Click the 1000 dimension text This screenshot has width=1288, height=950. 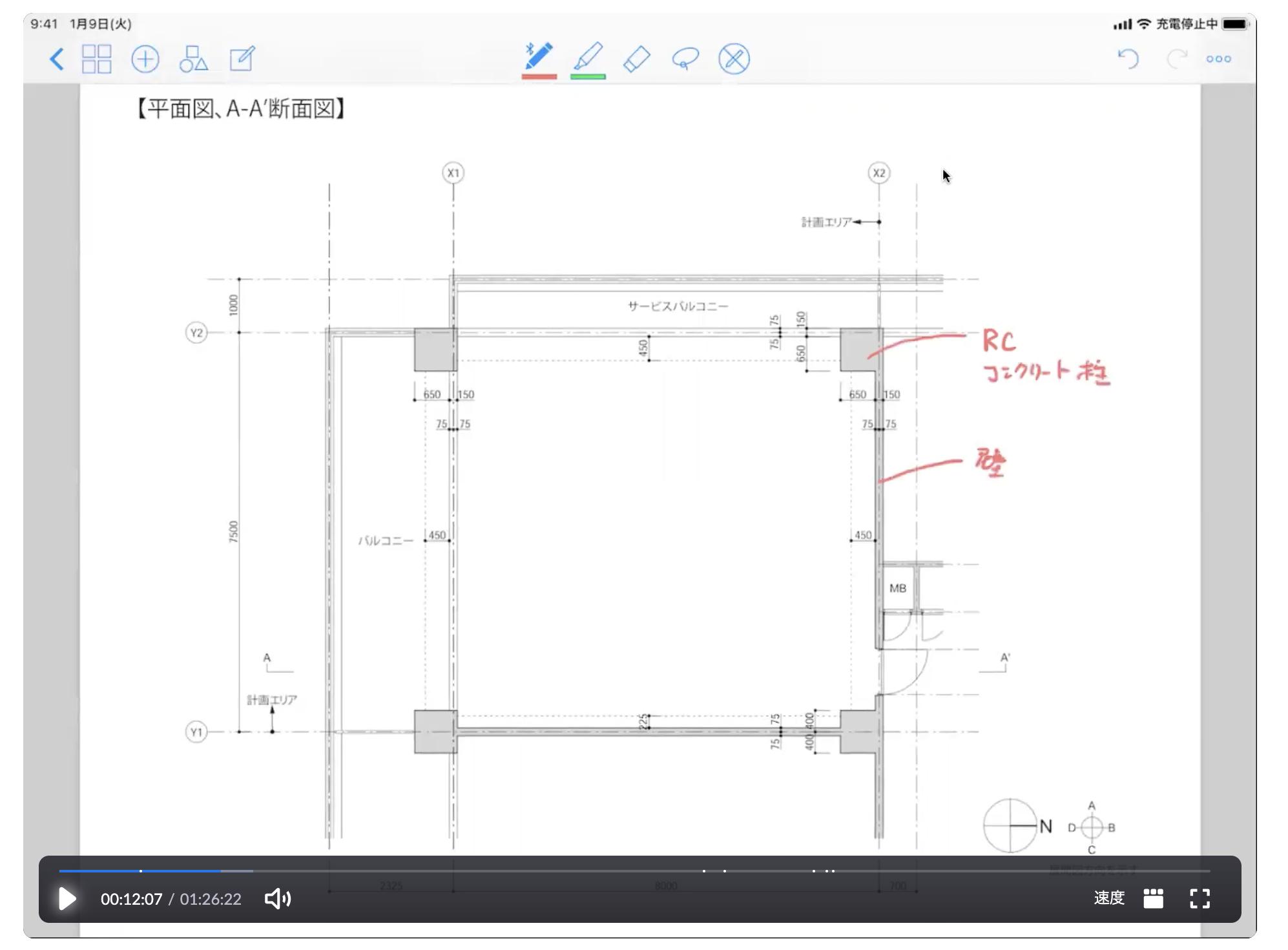233,305
